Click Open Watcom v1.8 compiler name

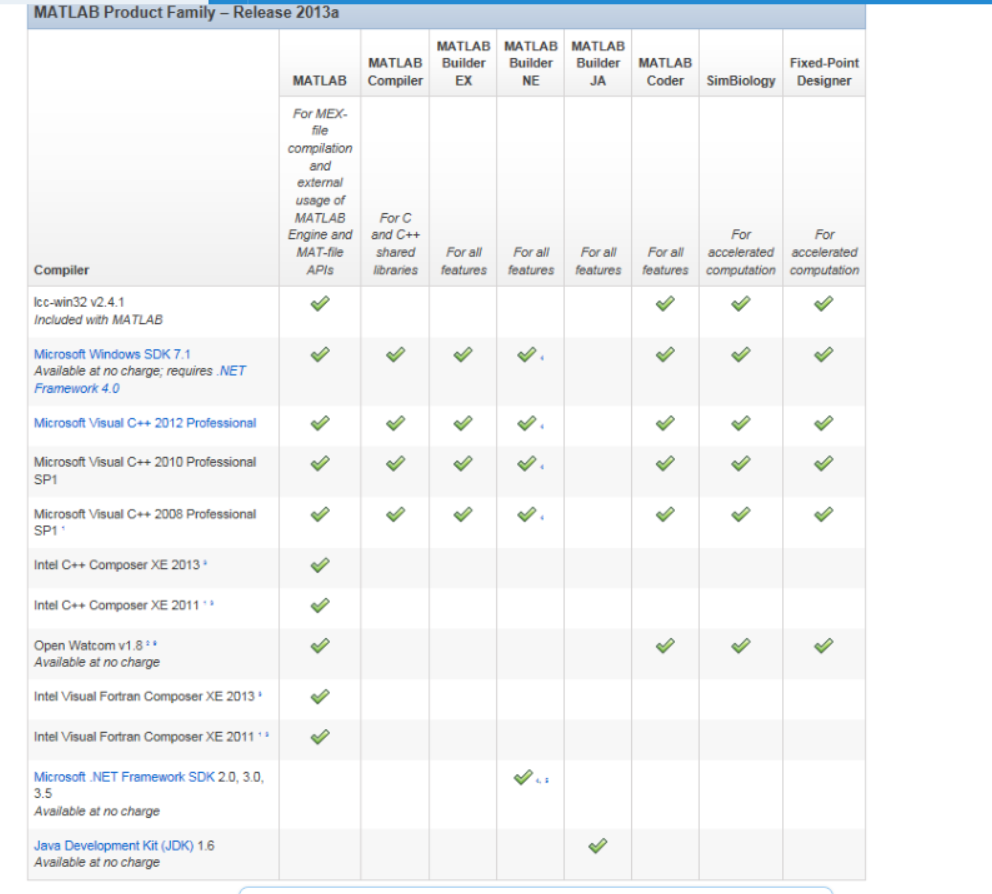(88, 645)
